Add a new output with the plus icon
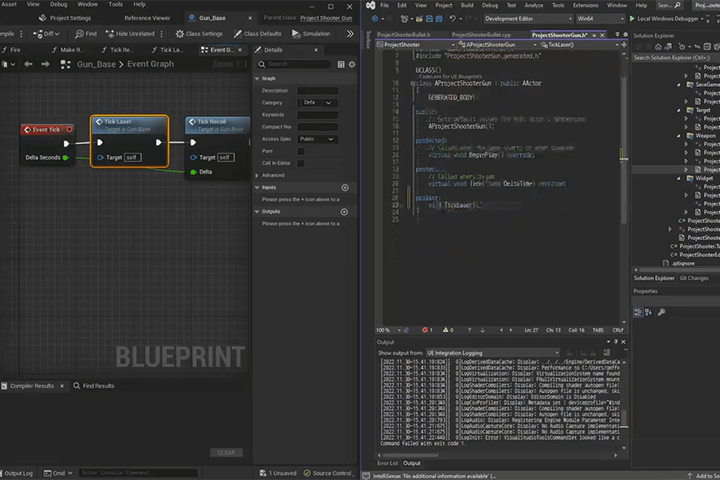 tap(344, 212)
